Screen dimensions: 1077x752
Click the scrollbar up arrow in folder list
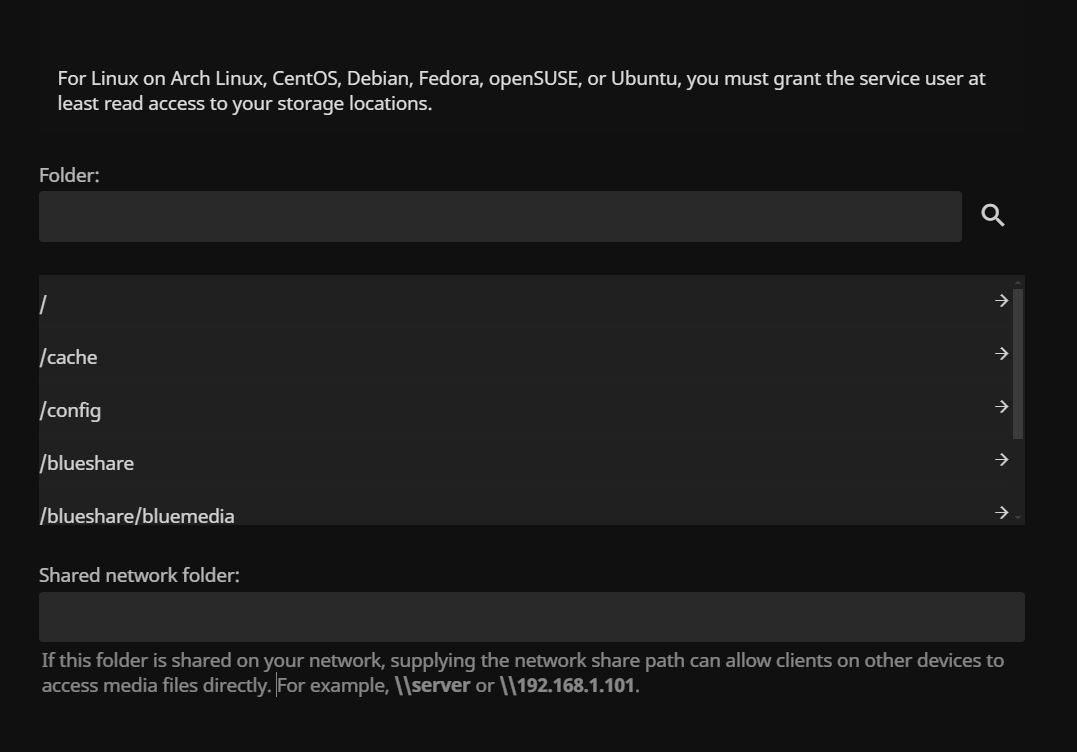pos(1018,283)
